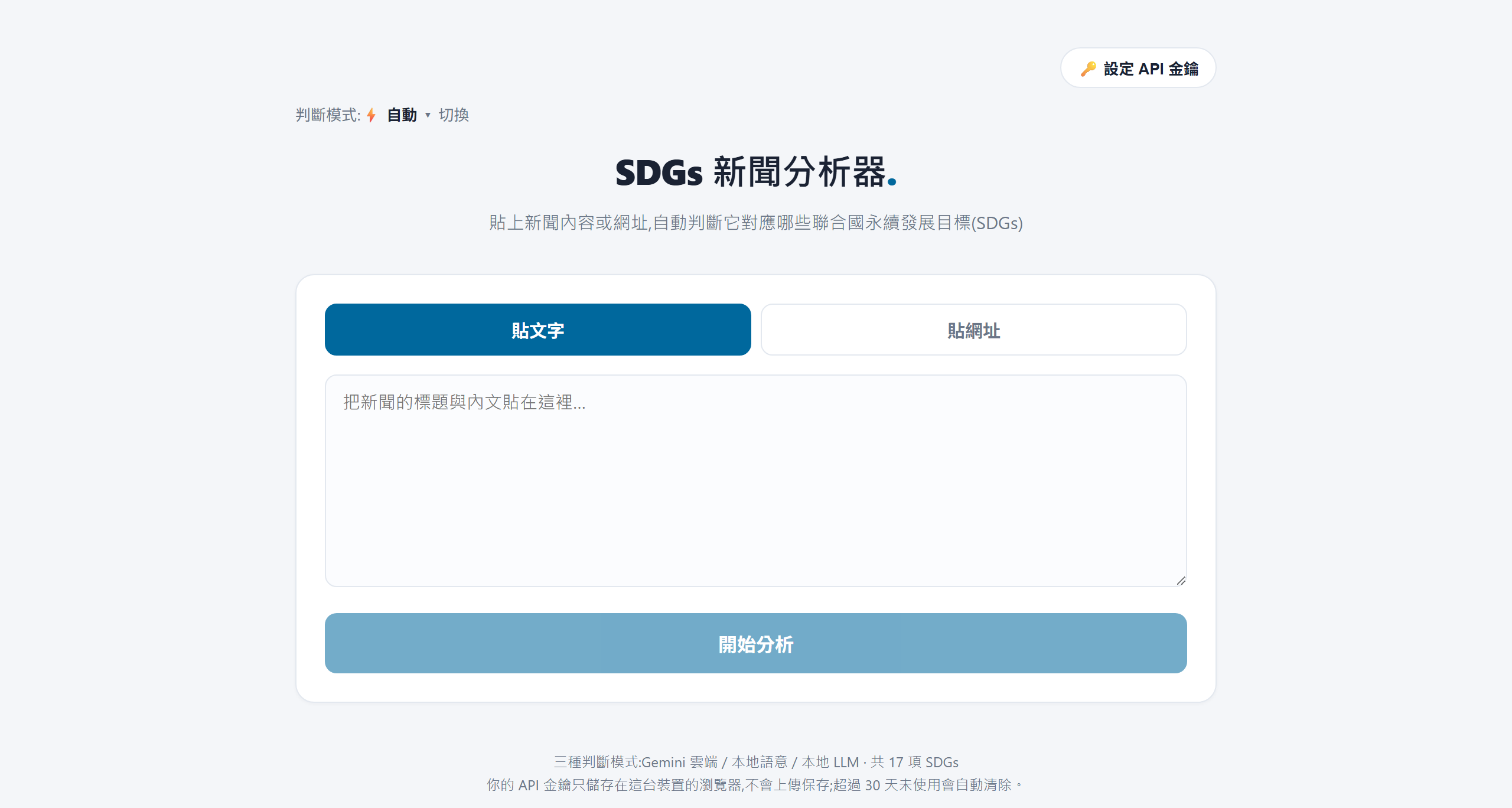Image resolution: width=1512 pixels, height=808 pixels.
Task: Click the 開始分析 button
Action: [x=755, y=643]
